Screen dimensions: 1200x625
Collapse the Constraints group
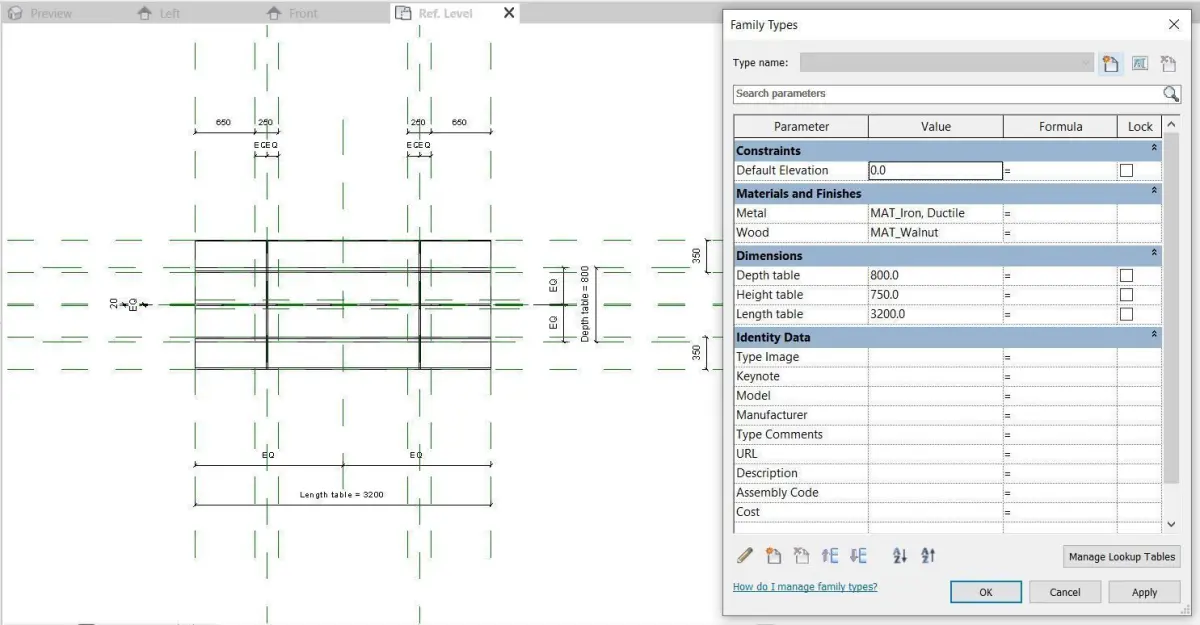tap(1154, 150)
